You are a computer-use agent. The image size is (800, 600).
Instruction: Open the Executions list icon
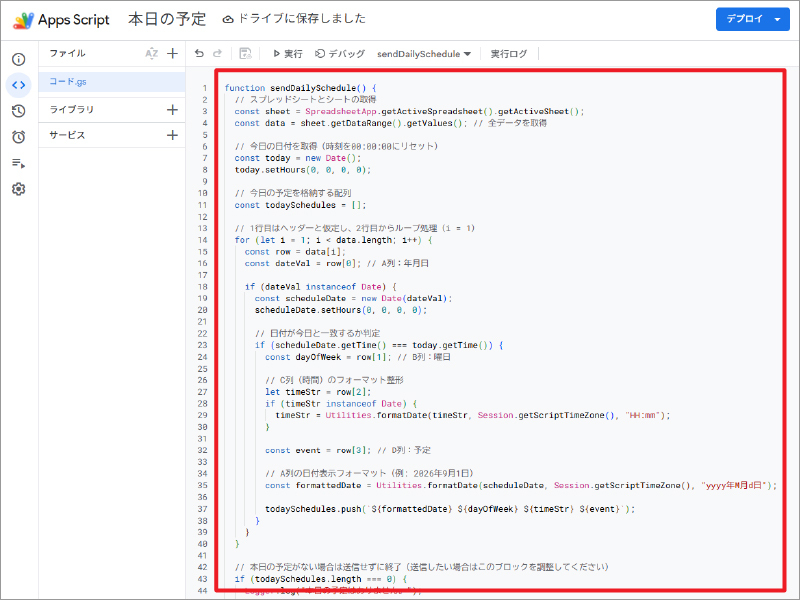(x=18, y=163)
